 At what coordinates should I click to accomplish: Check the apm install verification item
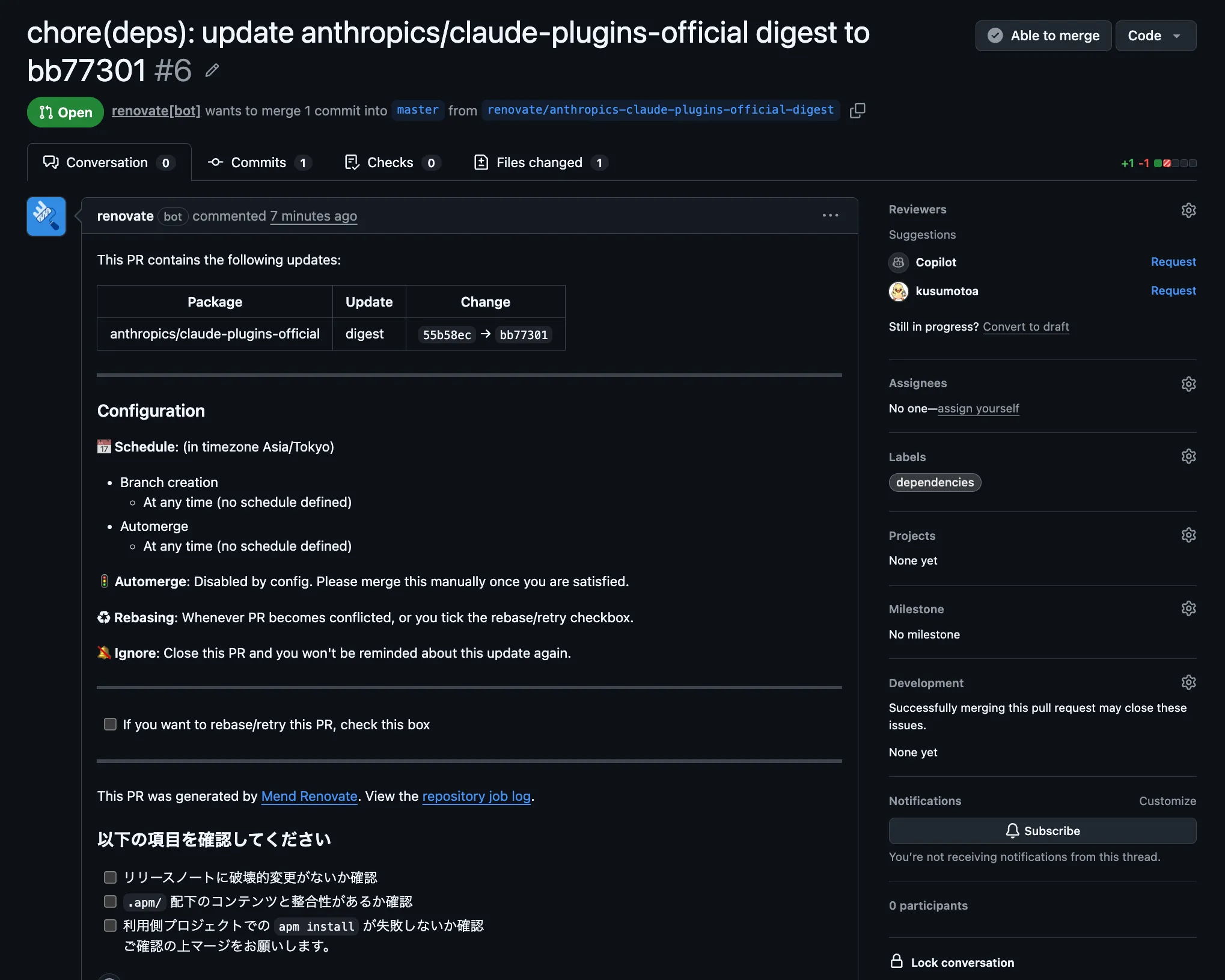[110, 925]
